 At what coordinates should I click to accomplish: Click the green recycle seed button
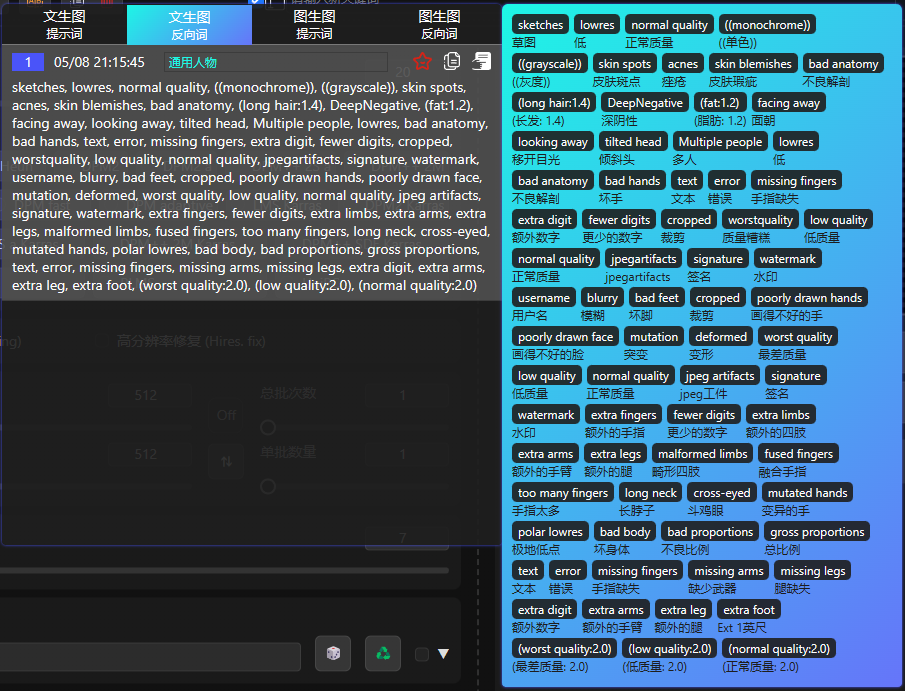tap(382, 653)
